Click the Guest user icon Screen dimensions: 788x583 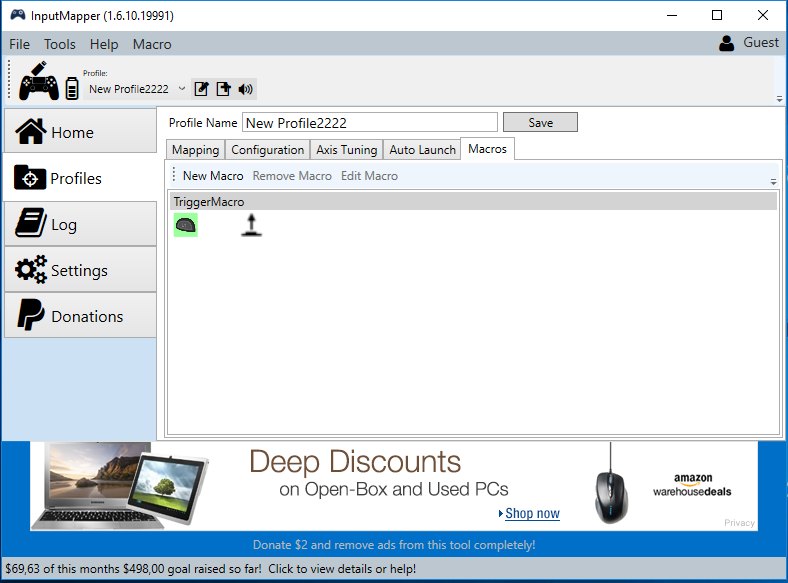tap(726, 43)
